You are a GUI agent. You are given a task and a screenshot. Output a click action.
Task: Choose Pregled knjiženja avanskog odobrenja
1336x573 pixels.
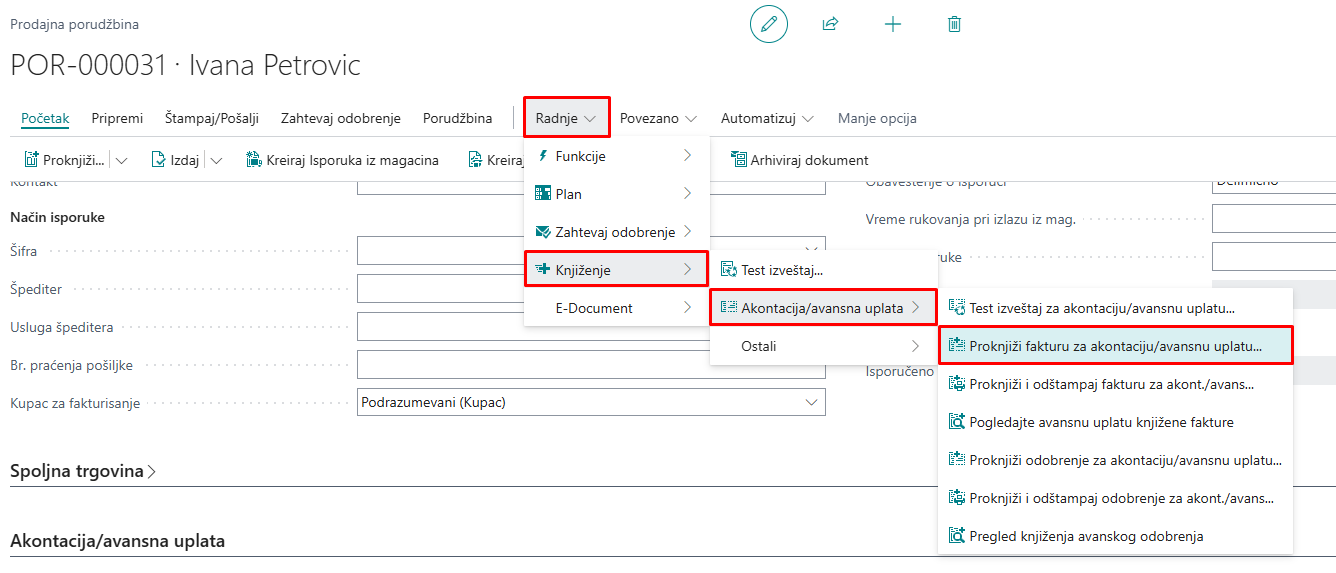point(1085,536)
